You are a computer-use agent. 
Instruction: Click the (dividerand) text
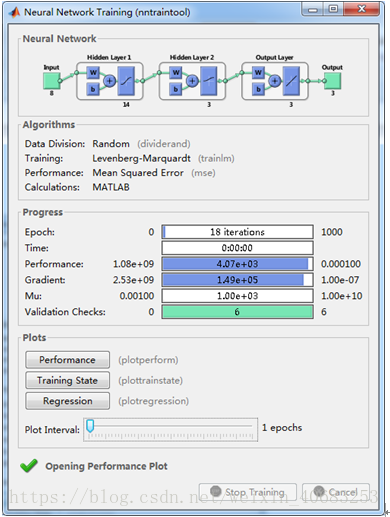[x=164, y=144]
